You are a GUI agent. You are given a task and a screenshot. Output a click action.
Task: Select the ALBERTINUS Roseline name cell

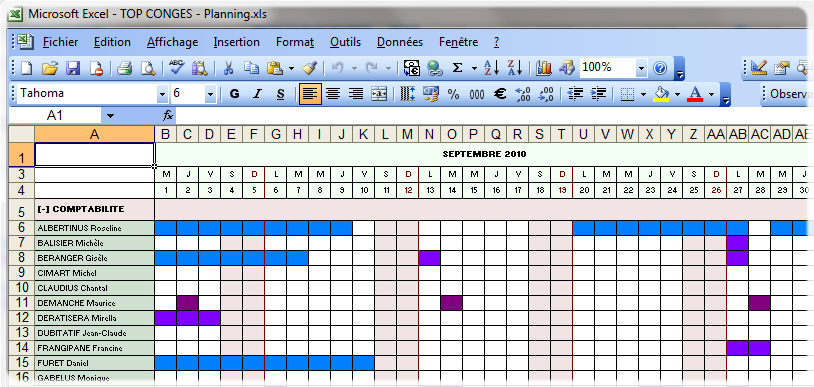94,228
